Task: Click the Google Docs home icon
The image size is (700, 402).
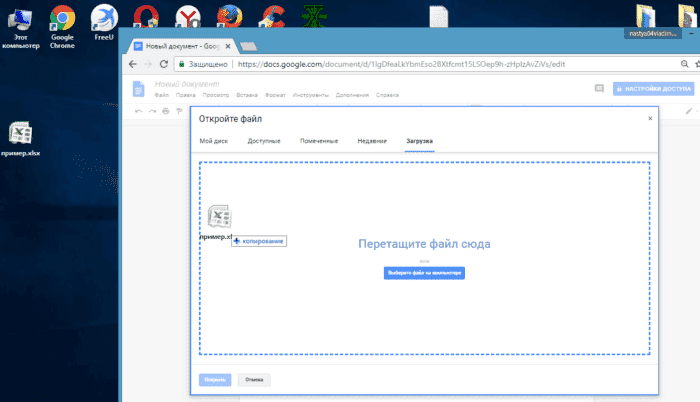Action: 140,88
